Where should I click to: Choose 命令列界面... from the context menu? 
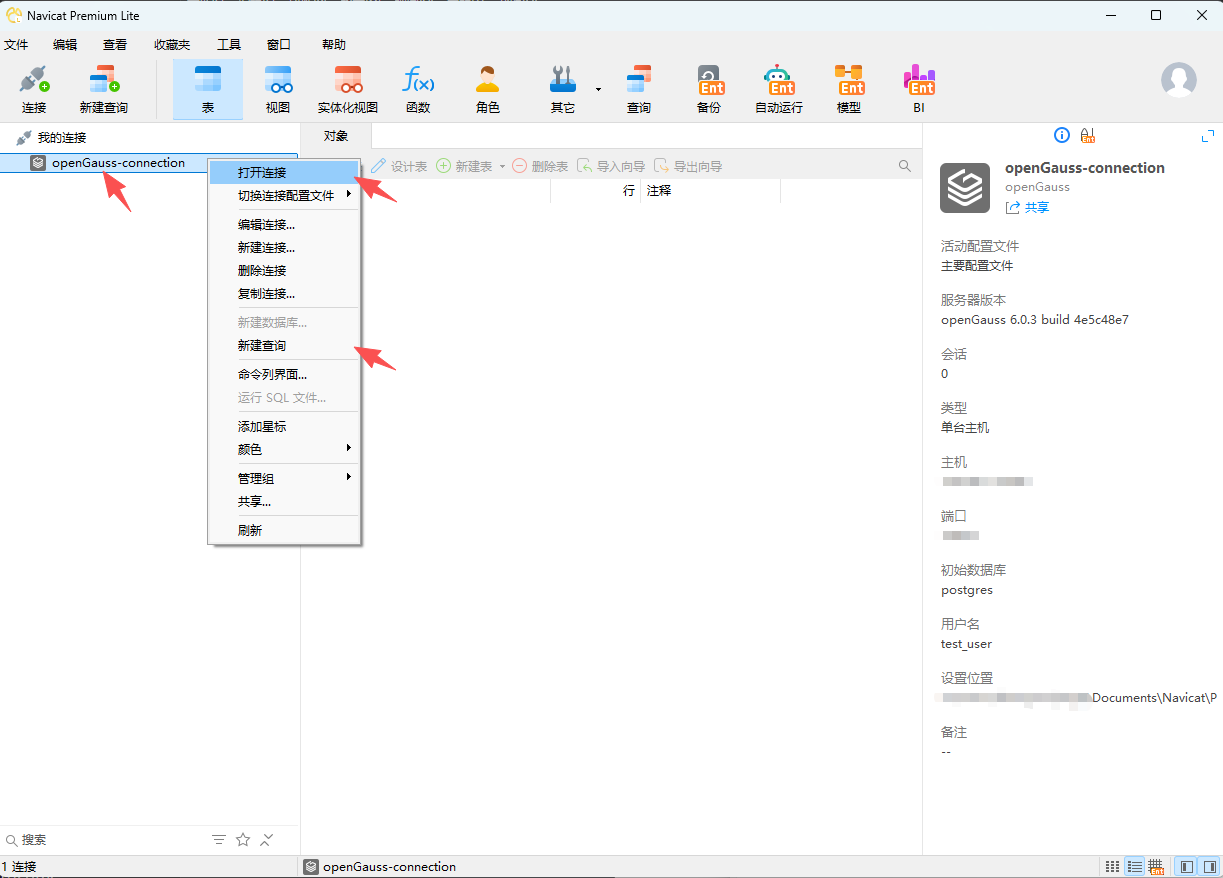tap(284, 375)
